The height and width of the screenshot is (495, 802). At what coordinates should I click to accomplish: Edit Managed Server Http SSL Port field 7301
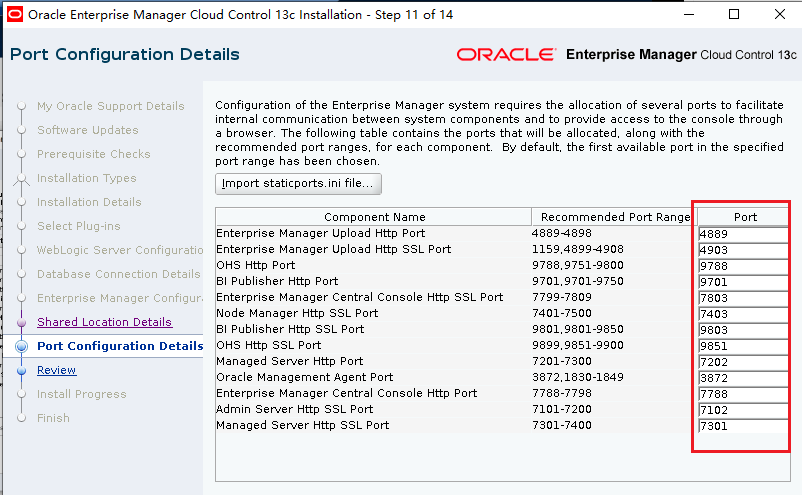point(743,426)
